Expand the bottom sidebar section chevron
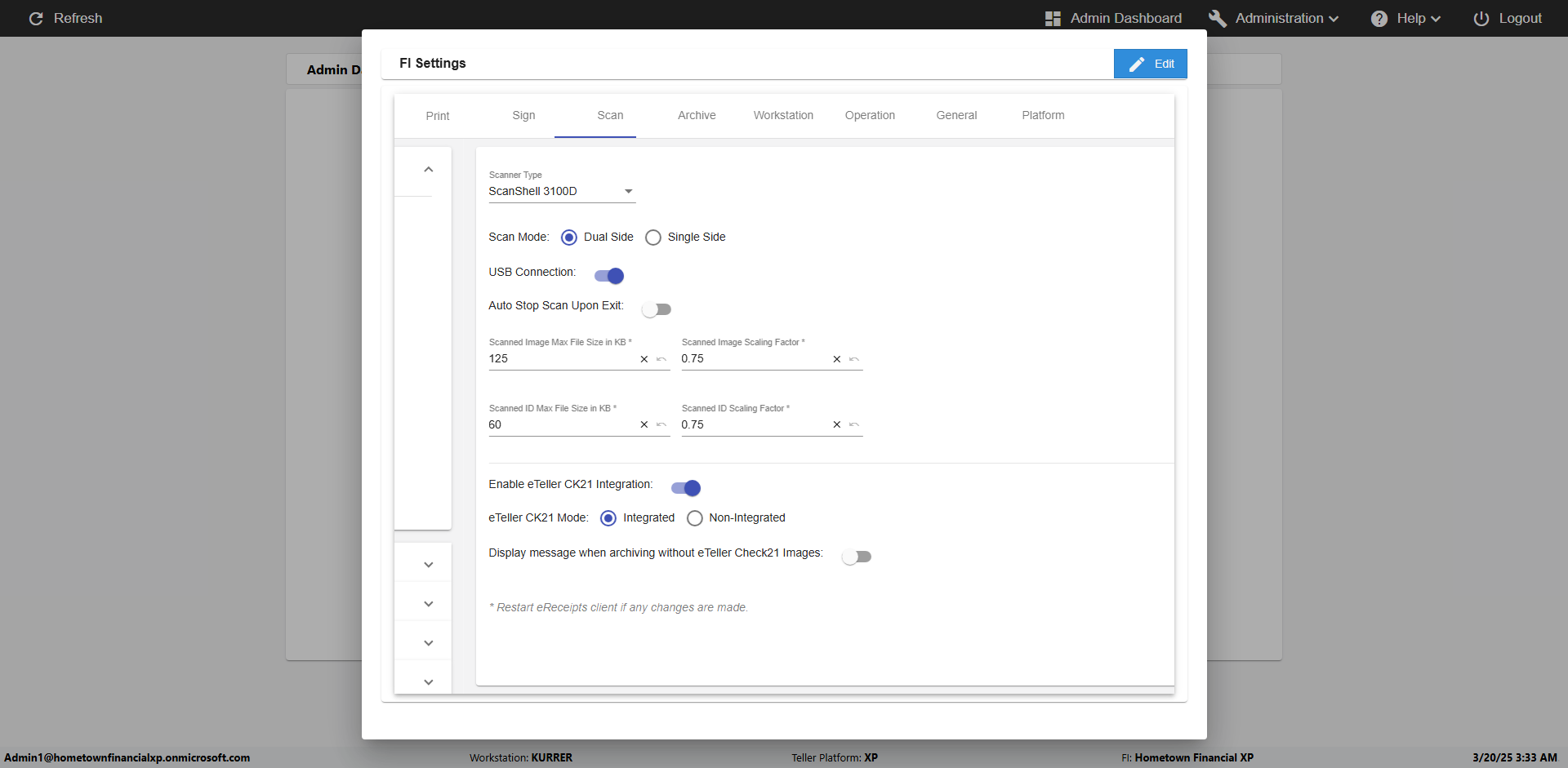1568x768 pixels. click(x=428, y=681)
